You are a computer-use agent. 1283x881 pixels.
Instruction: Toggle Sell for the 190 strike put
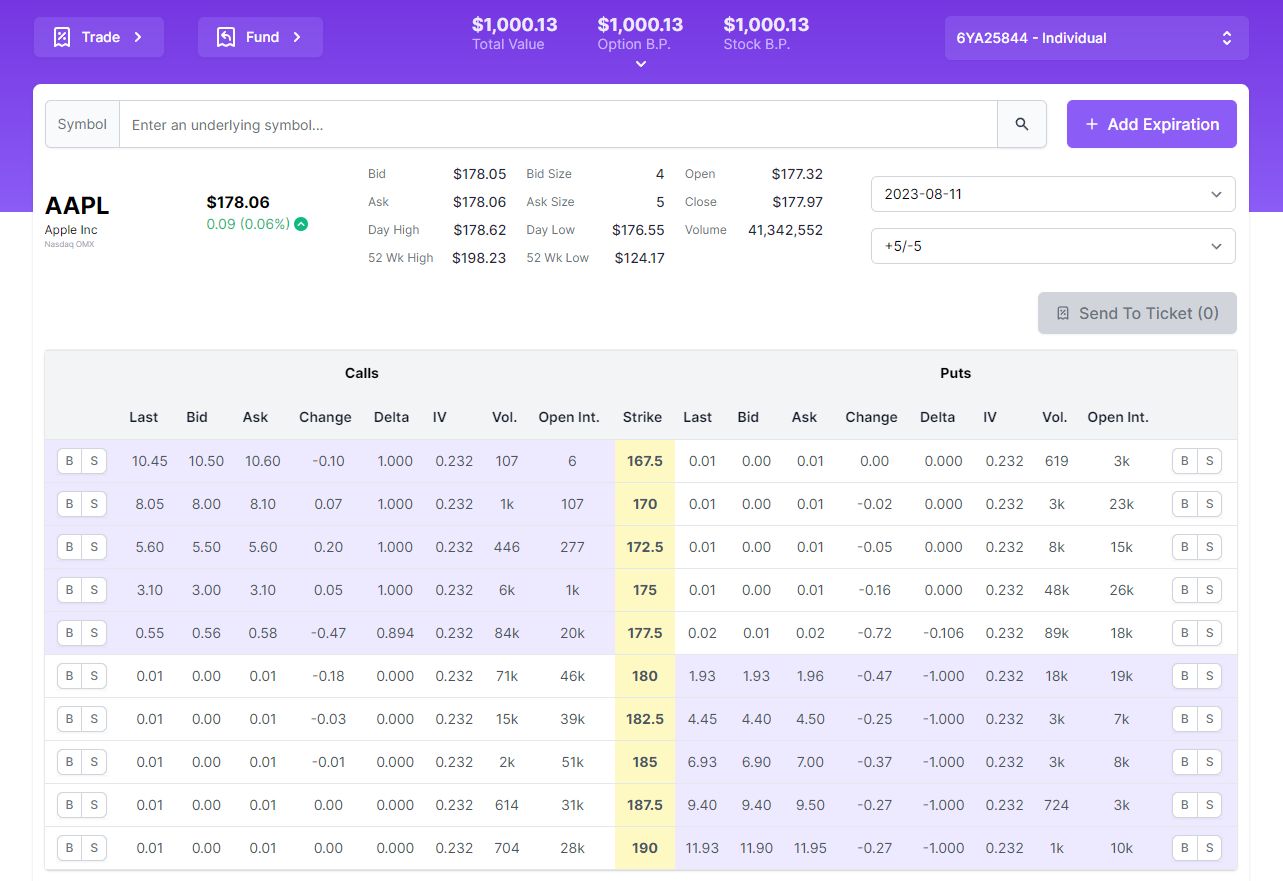tap(1209, 849)
